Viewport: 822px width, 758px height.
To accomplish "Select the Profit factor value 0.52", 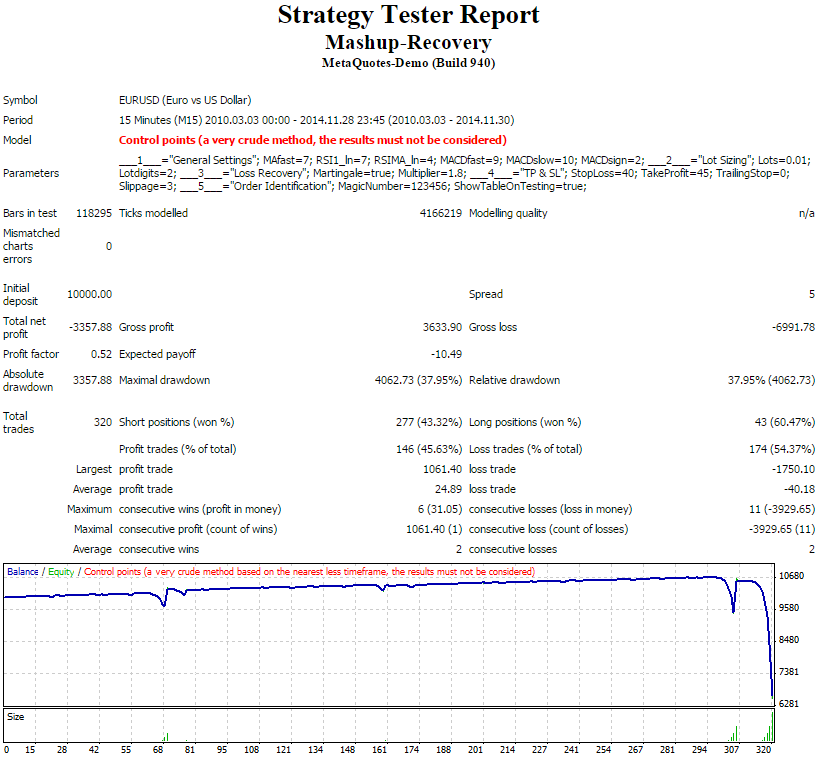I will (x=102, y=354).
